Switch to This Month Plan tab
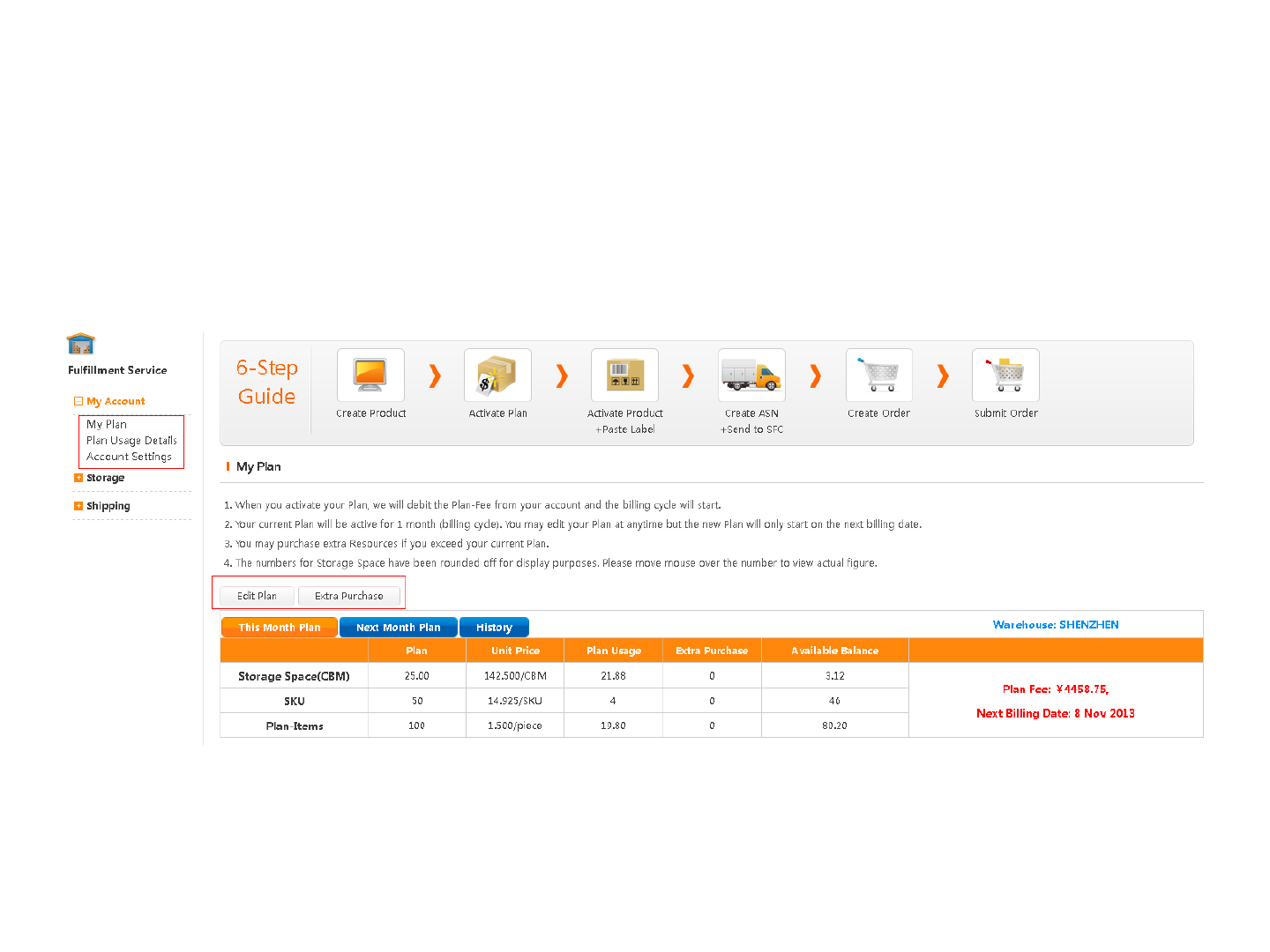The image size is (1270, 952). [280, 628]
